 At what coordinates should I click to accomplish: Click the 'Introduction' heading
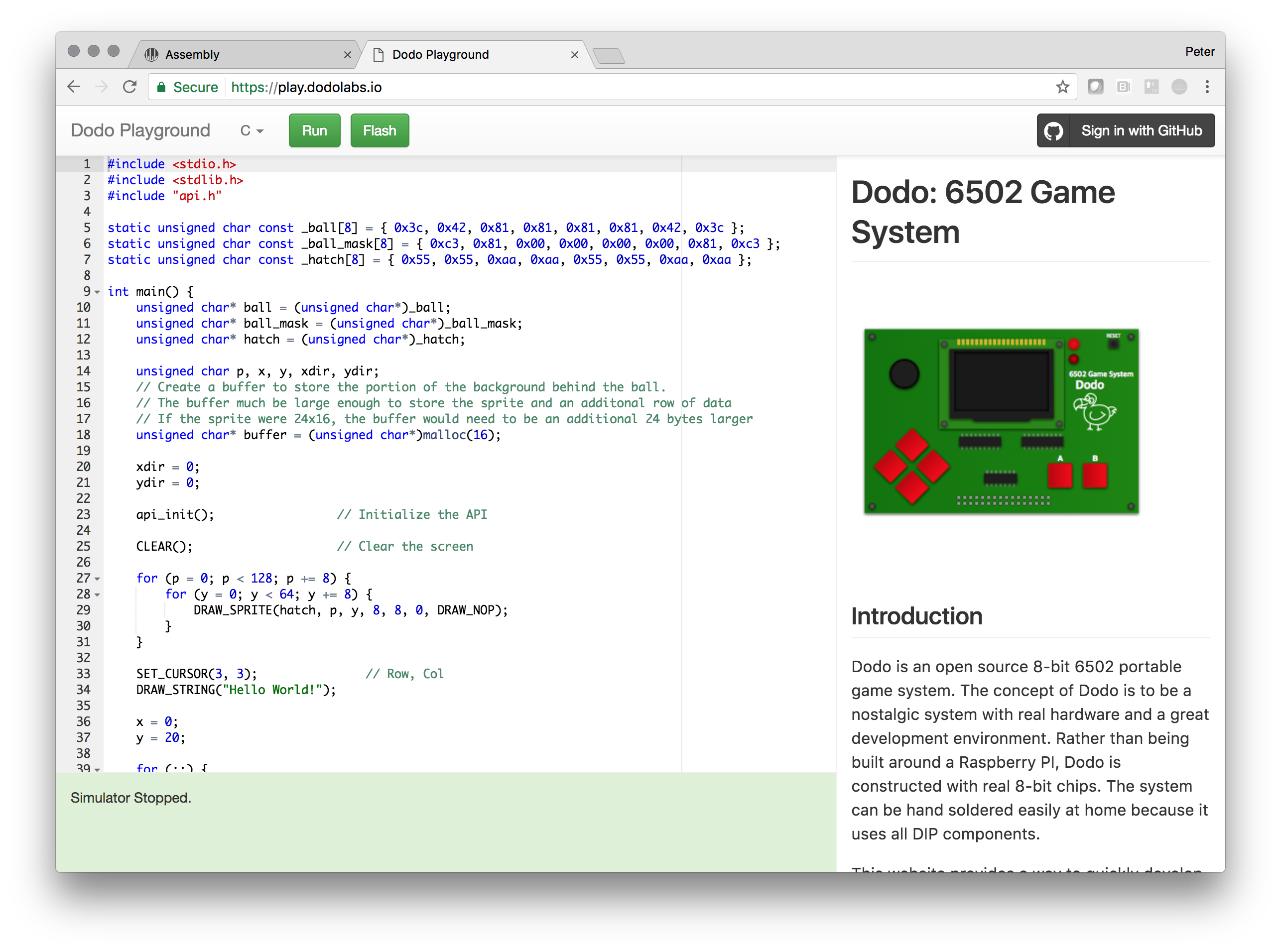(916, 616)
